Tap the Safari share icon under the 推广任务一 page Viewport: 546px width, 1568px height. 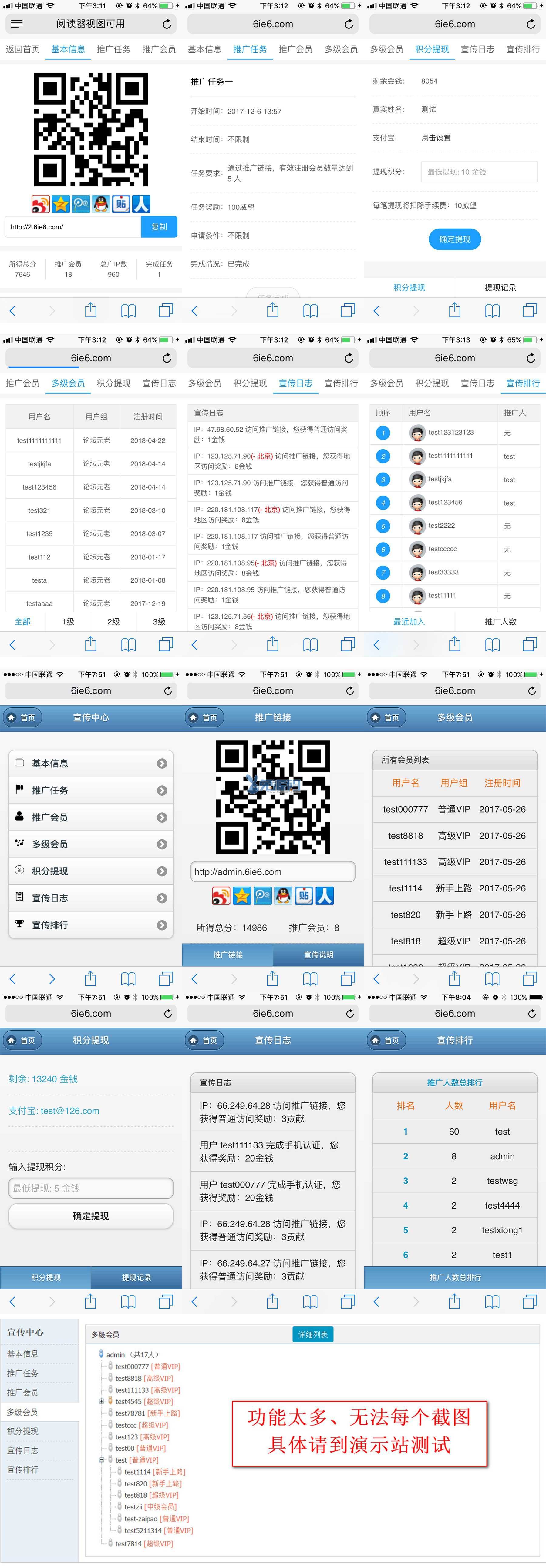point(272,310)
